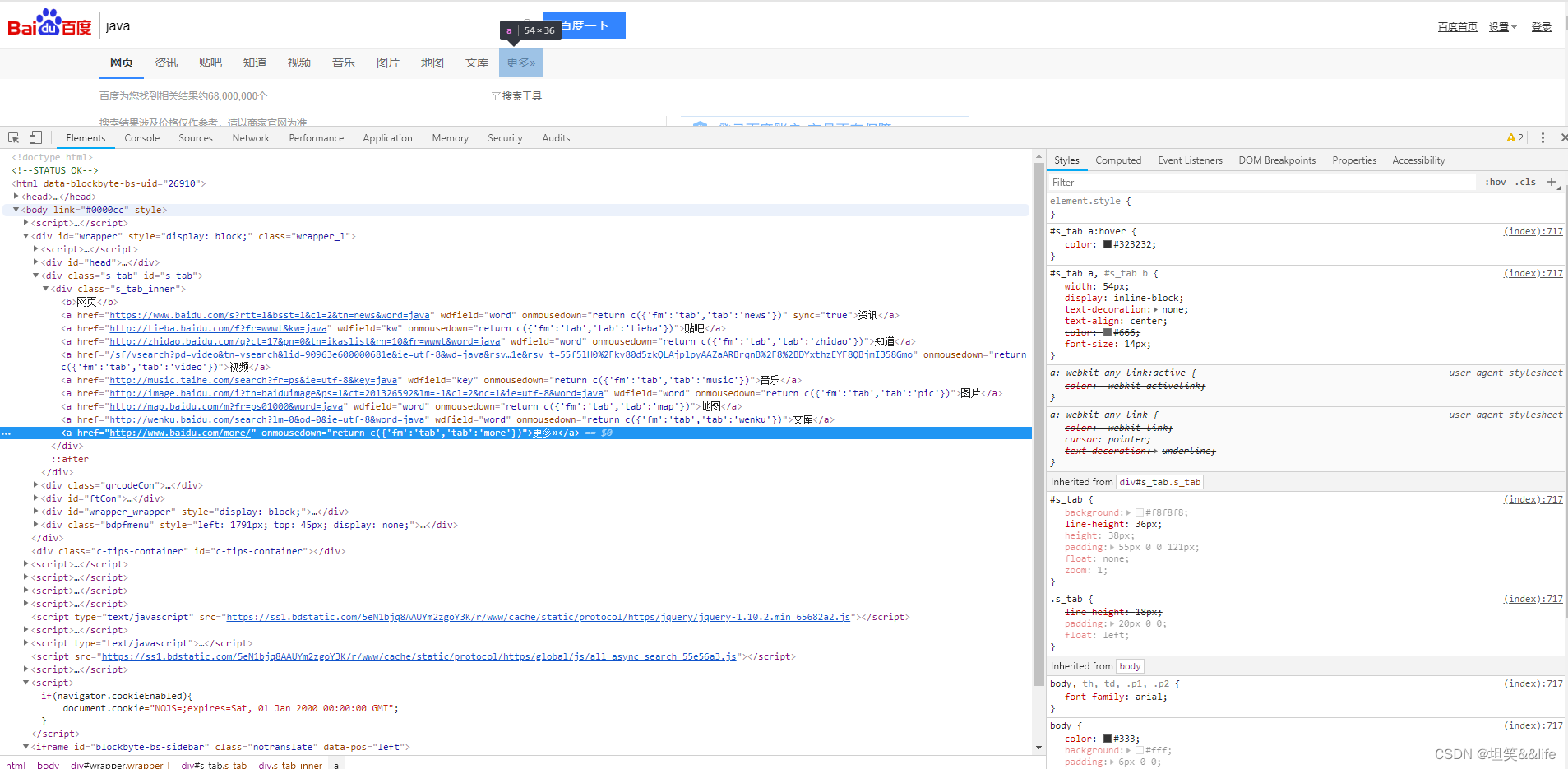
Task: Click the #333 body color swatch
Action: pos(1108,739)
